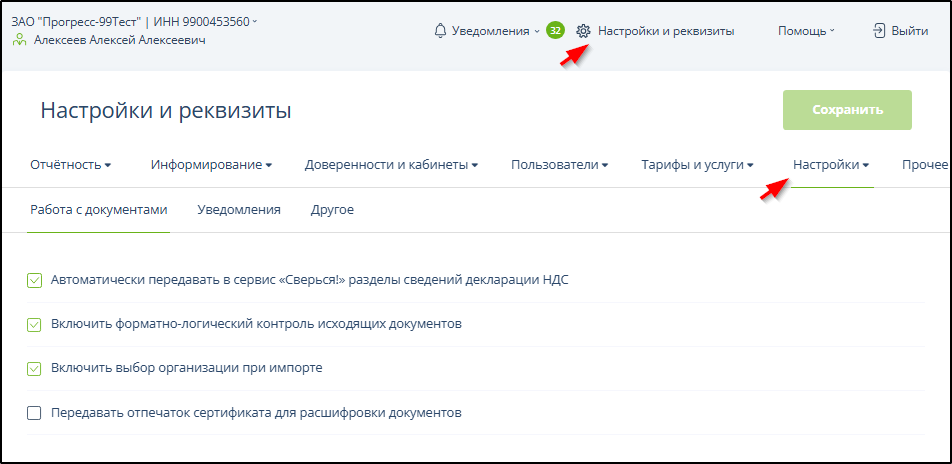This screenshot has height=464, width=952.
Task: Expand the Отчётность dropdown menu
Action: click(x=70, y=165)
